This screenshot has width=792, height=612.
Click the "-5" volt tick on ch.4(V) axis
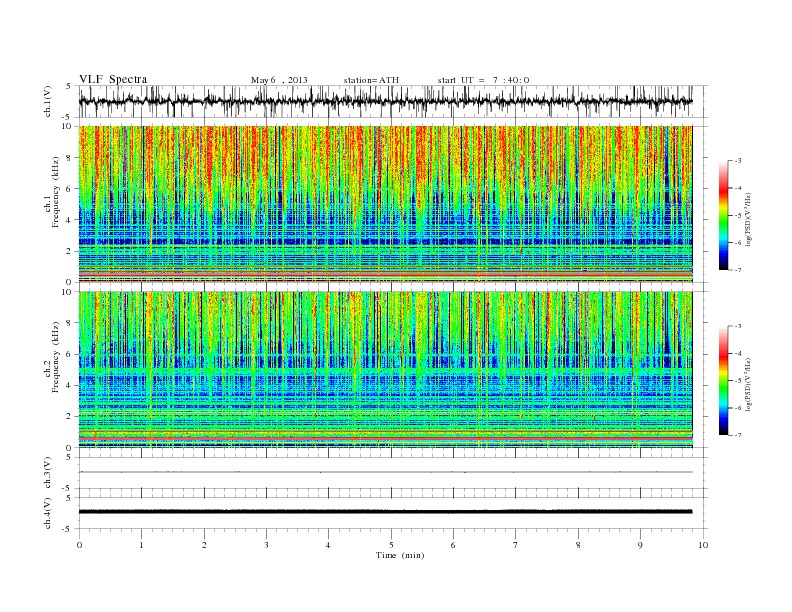(x=67, y=529)
